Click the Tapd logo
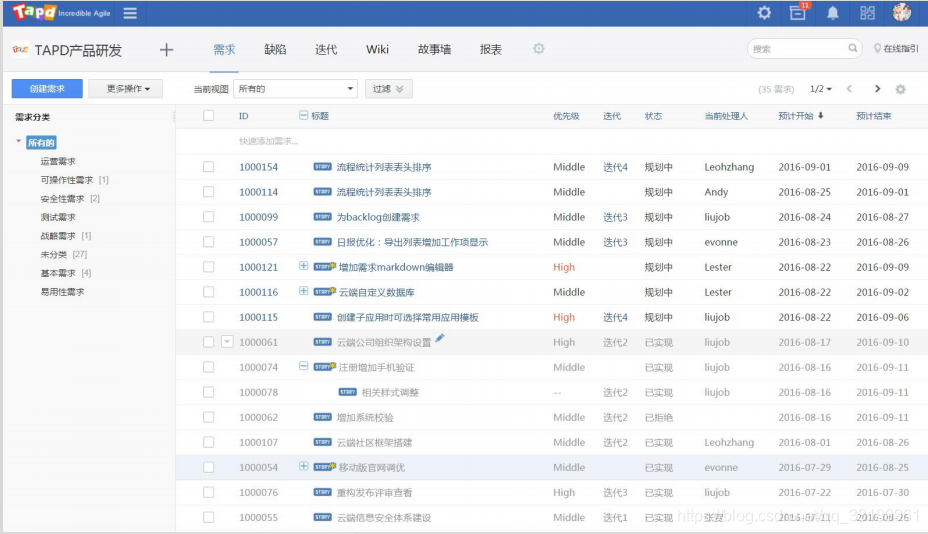This screenshot has width=928, height=534. tap(34, 12)
